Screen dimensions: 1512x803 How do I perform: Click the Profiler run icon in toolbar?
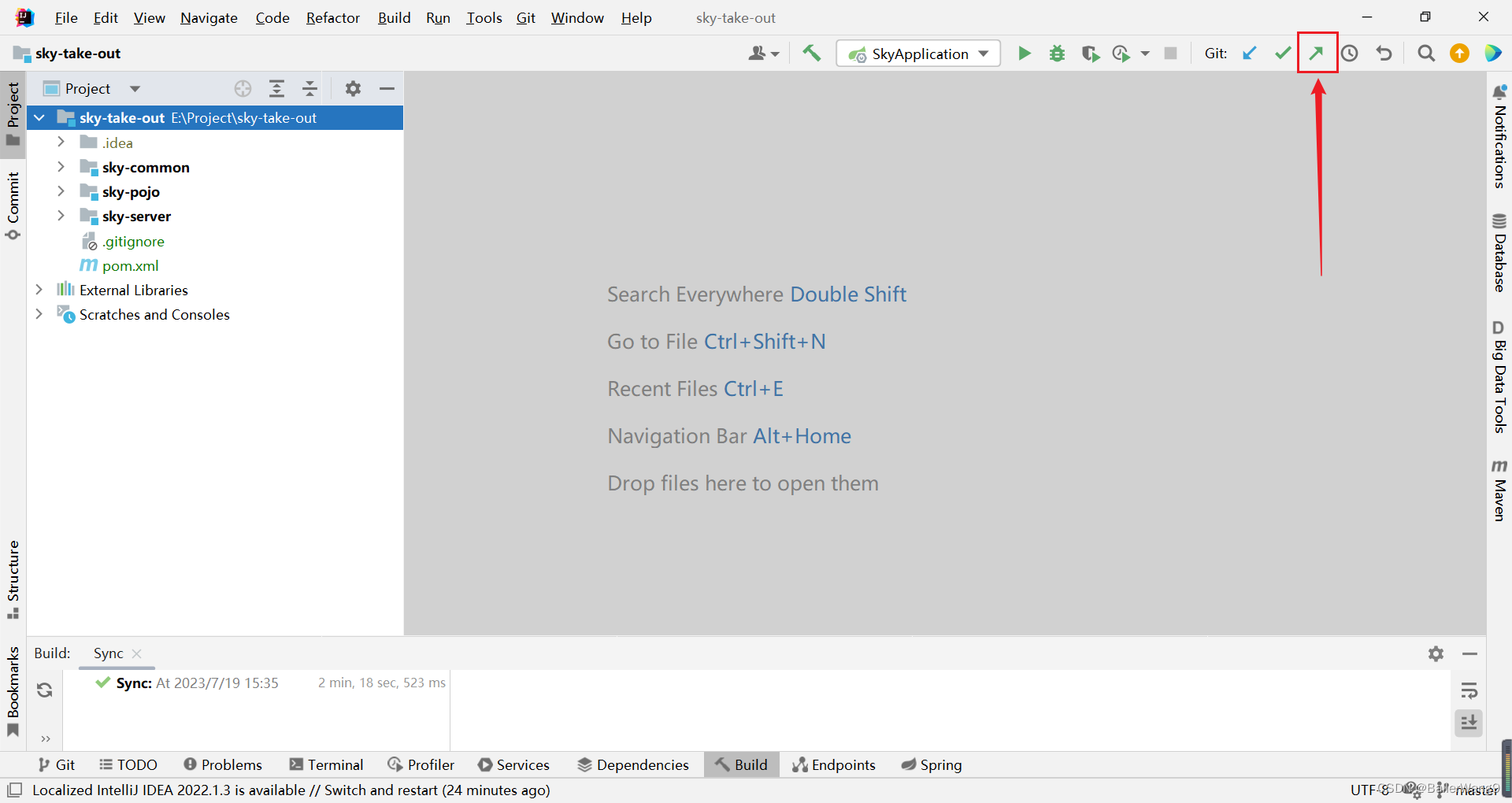click(1121, 53)
